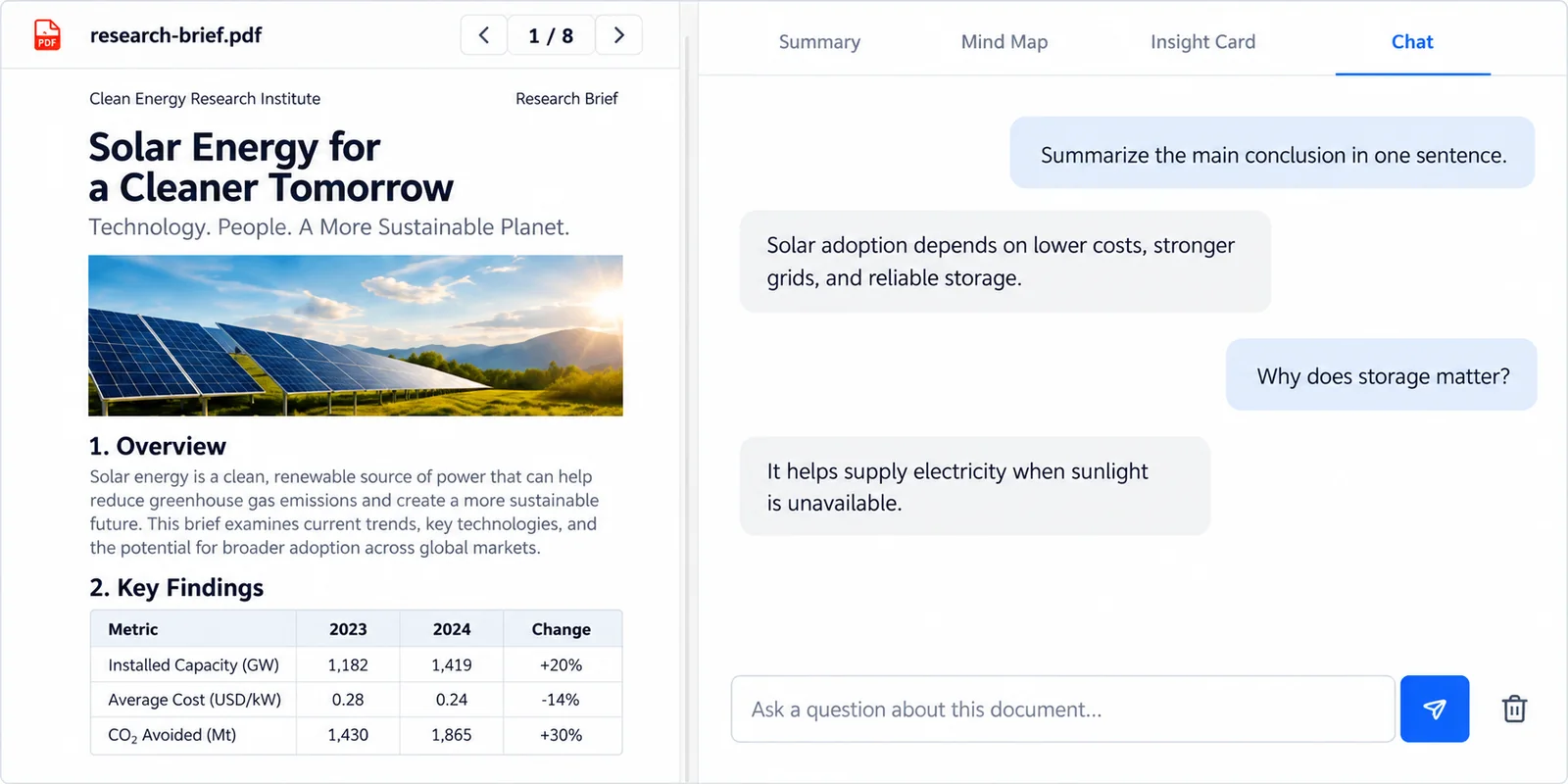Select the reply about lower costs and grids
1568x784 pixels.
click(1005, 262)
